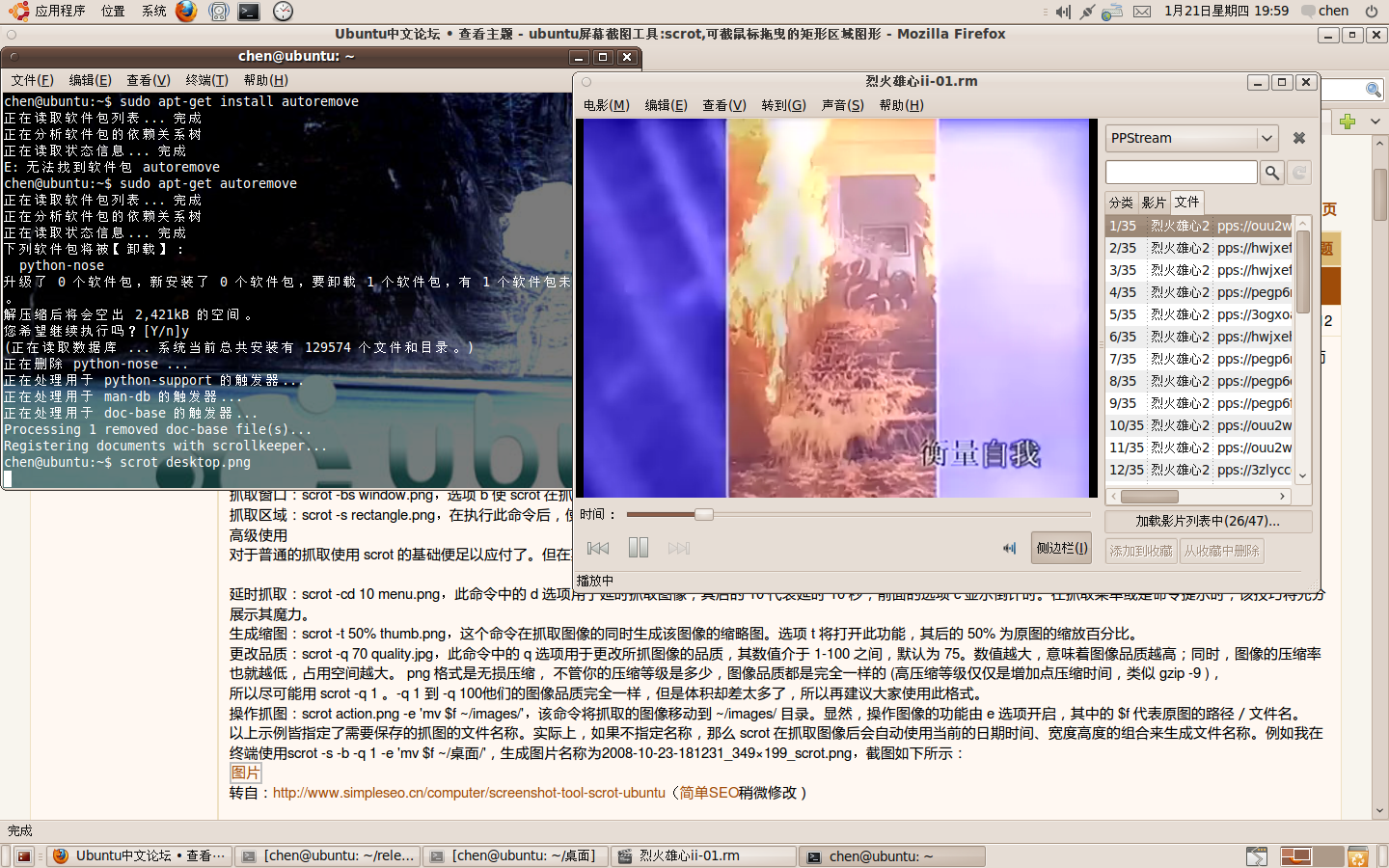
Task: Switch to the [chen@ubuntu: ~/桌面] taskbar item
Action: coord(514,856)
